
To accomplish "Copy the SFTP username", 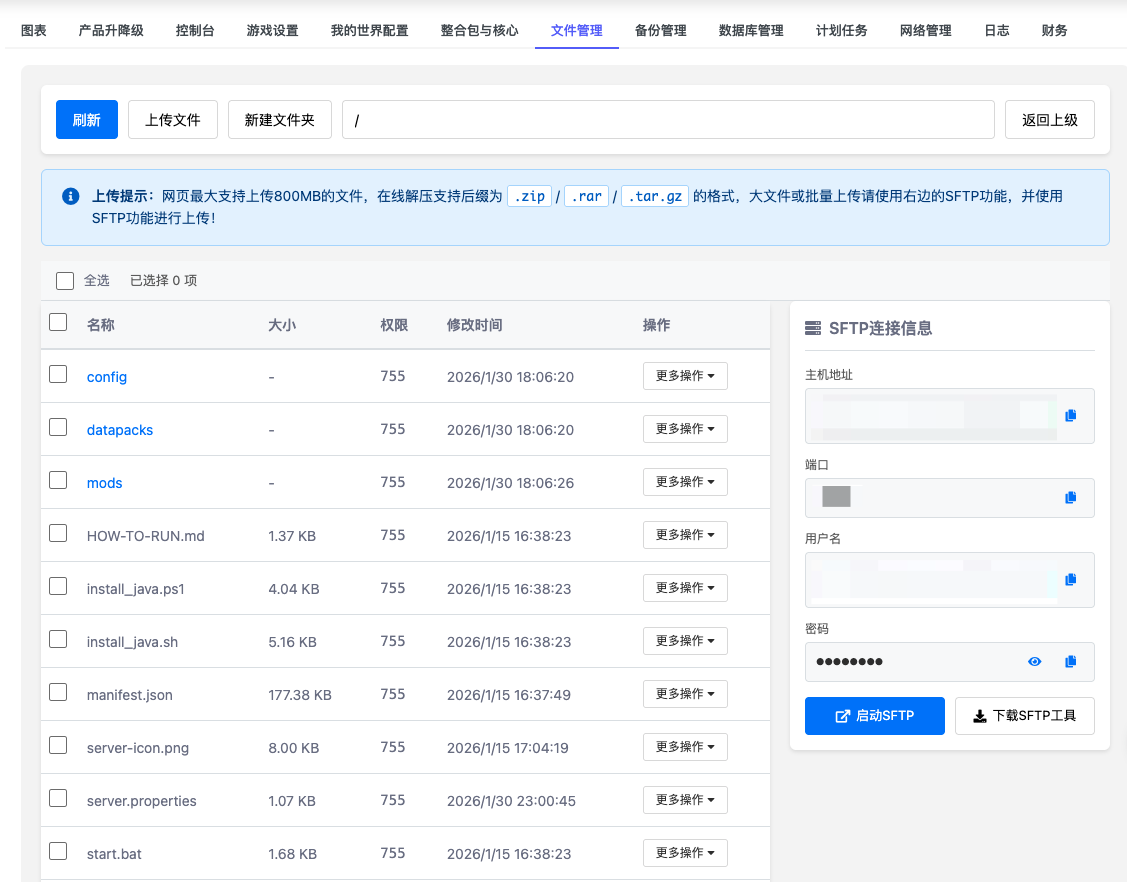I will [x=1071, y=579].
